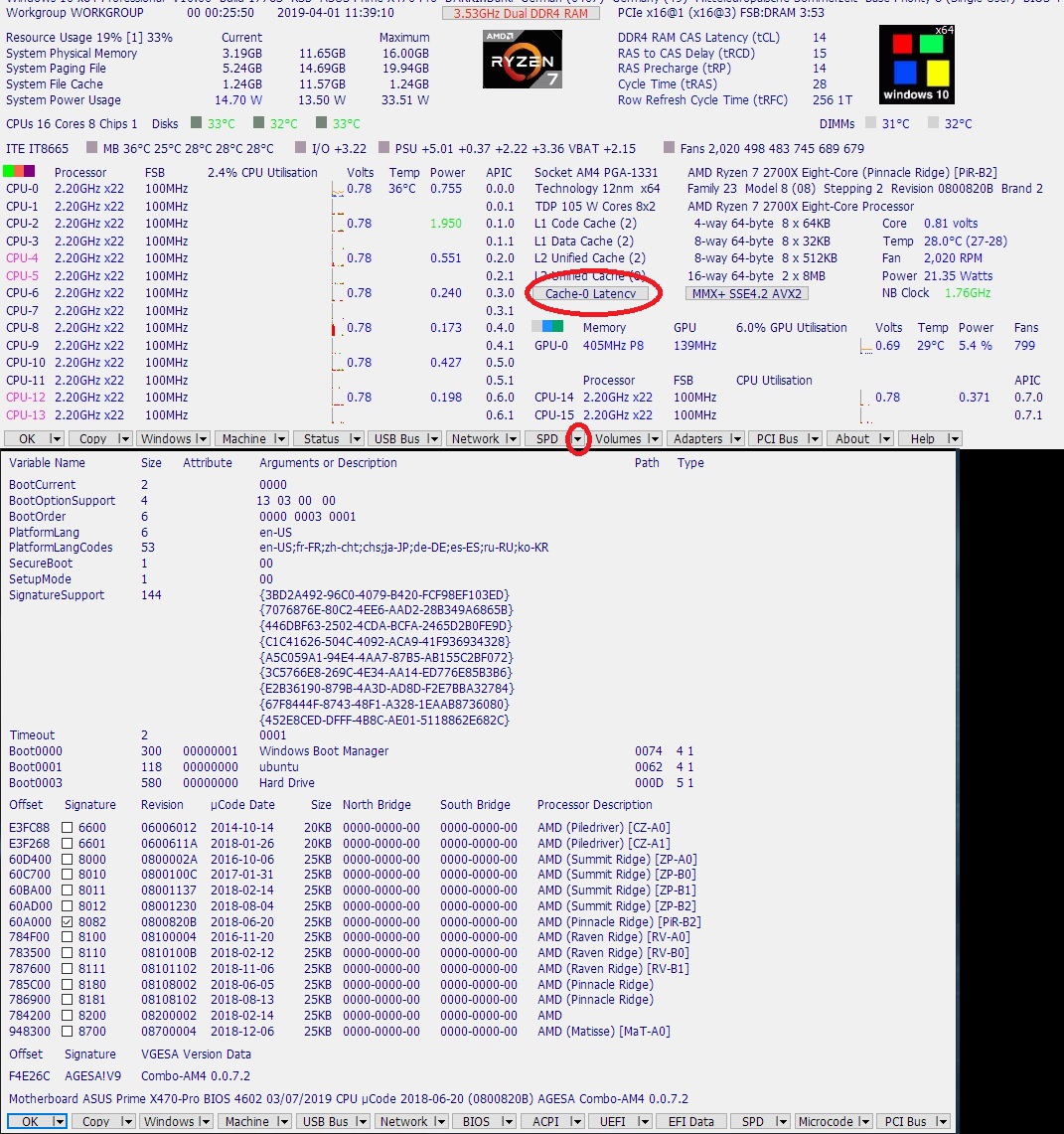Tick the 8010 signature checkbox
The width and height of the screenshot is (1064, 1134).
(x=68, y=875)
